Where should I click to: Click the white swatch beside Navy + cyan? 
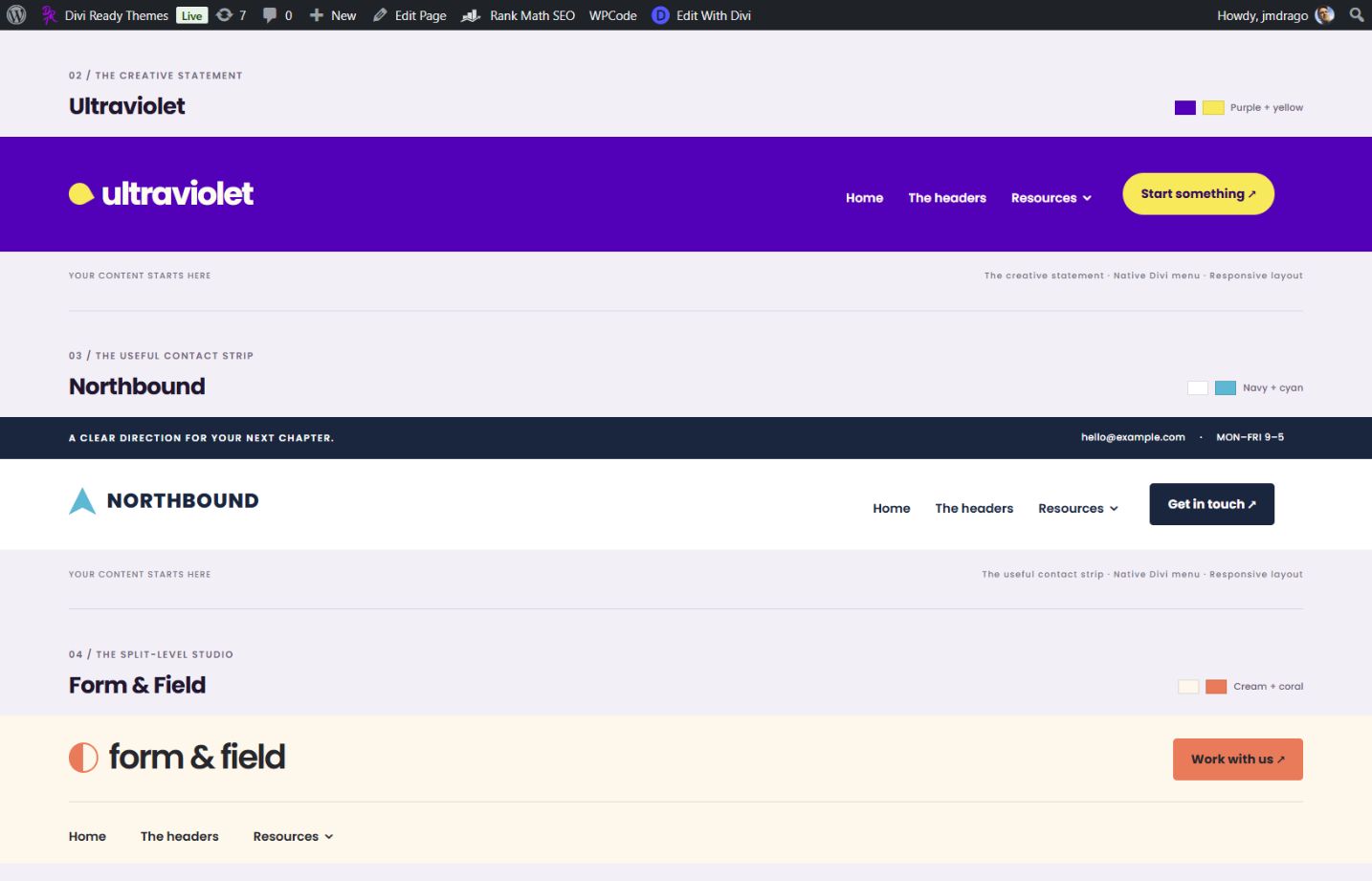(1198, 387)
